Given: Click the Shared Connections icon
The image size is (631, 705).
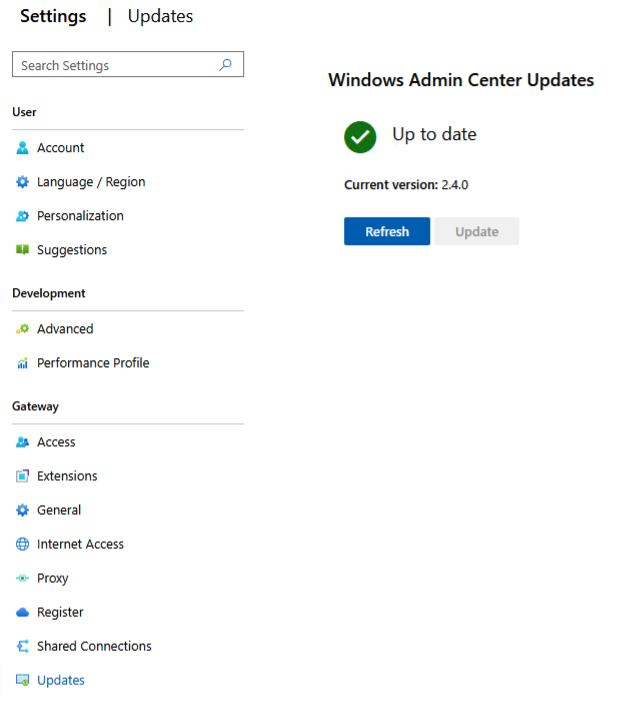Looking at the screenshot, I should (x=23, y=646).
